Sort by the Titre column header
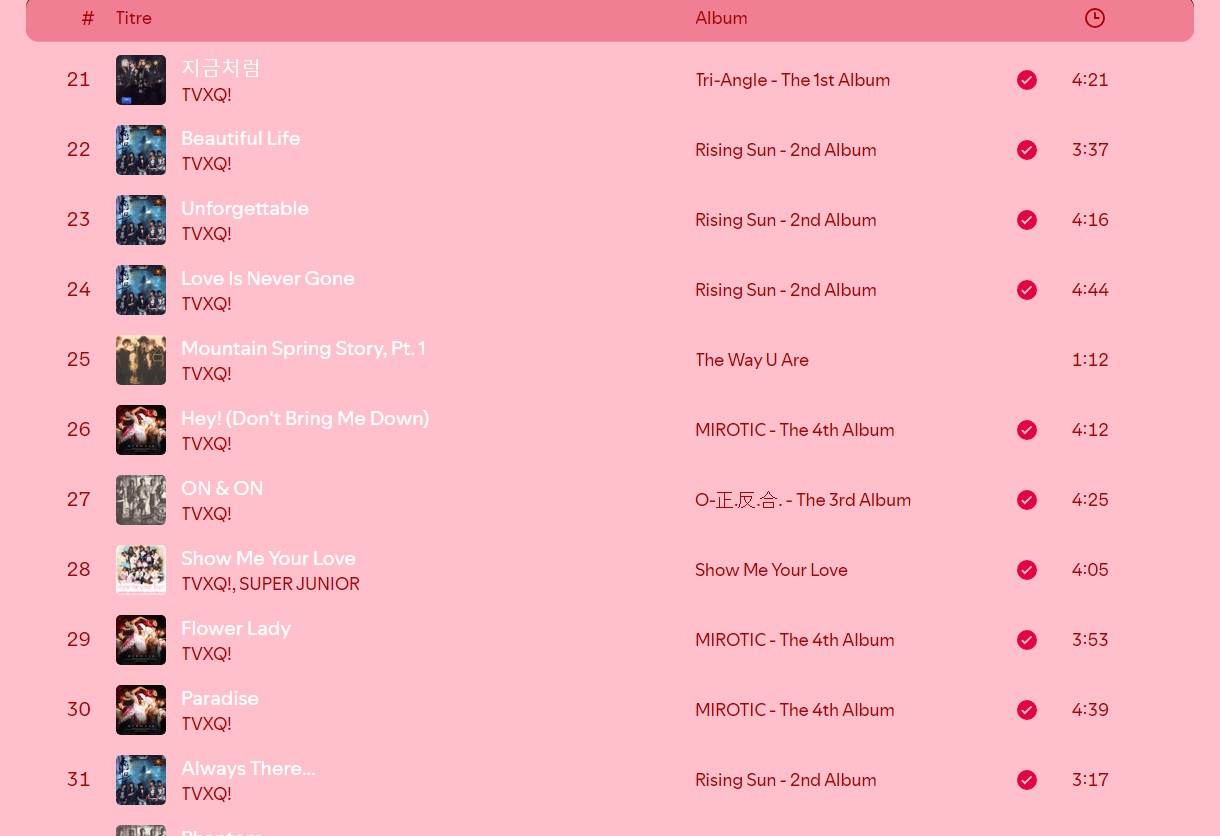The height and width of the screenshot is (836, 1220). coord(134,18)
